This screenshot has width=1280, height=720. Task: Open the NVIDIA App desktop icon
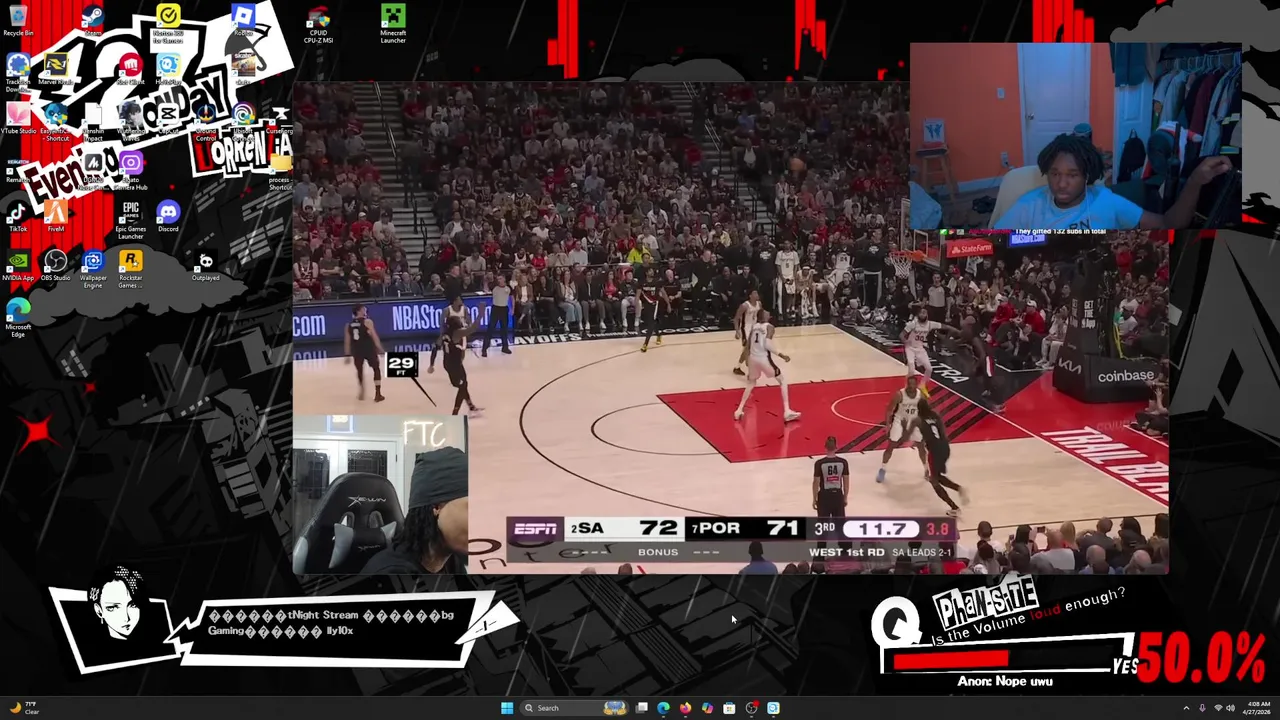[x=18, y=265]
